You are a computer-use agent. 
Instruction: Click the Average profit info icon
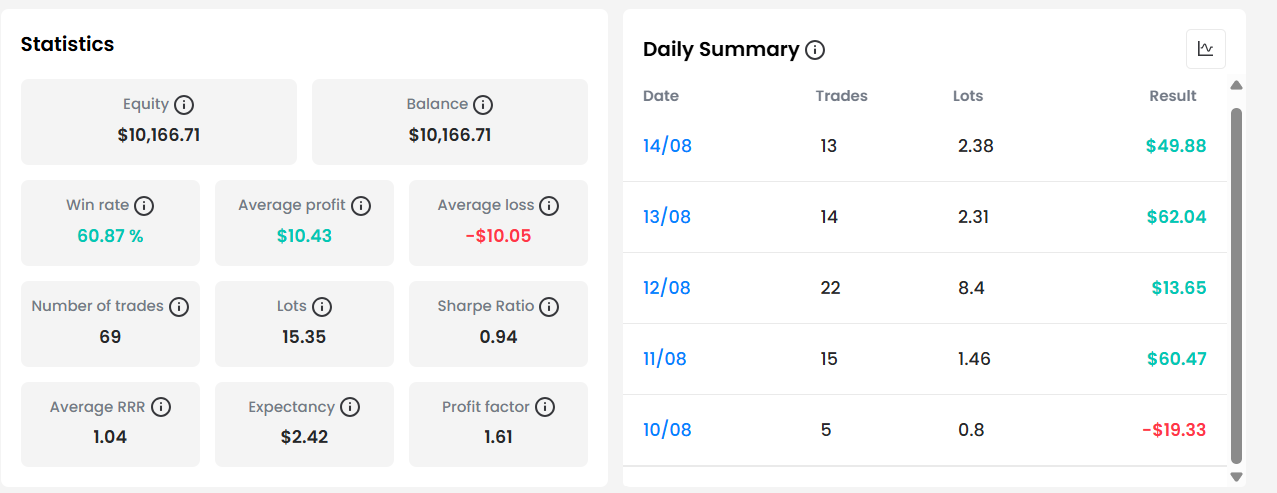point(361,206)
